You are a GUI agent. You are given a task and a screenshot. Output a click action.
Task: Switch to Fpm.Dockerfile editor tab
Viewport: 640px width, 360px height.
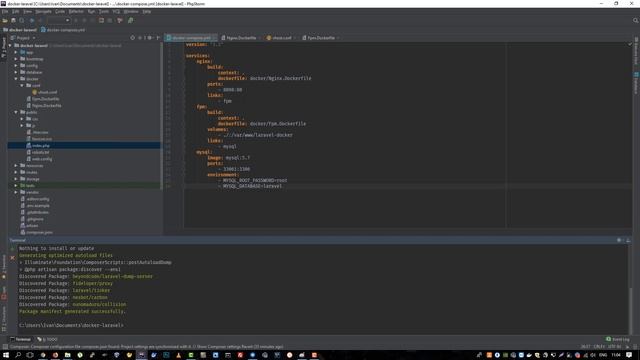[x=321, y=38]
